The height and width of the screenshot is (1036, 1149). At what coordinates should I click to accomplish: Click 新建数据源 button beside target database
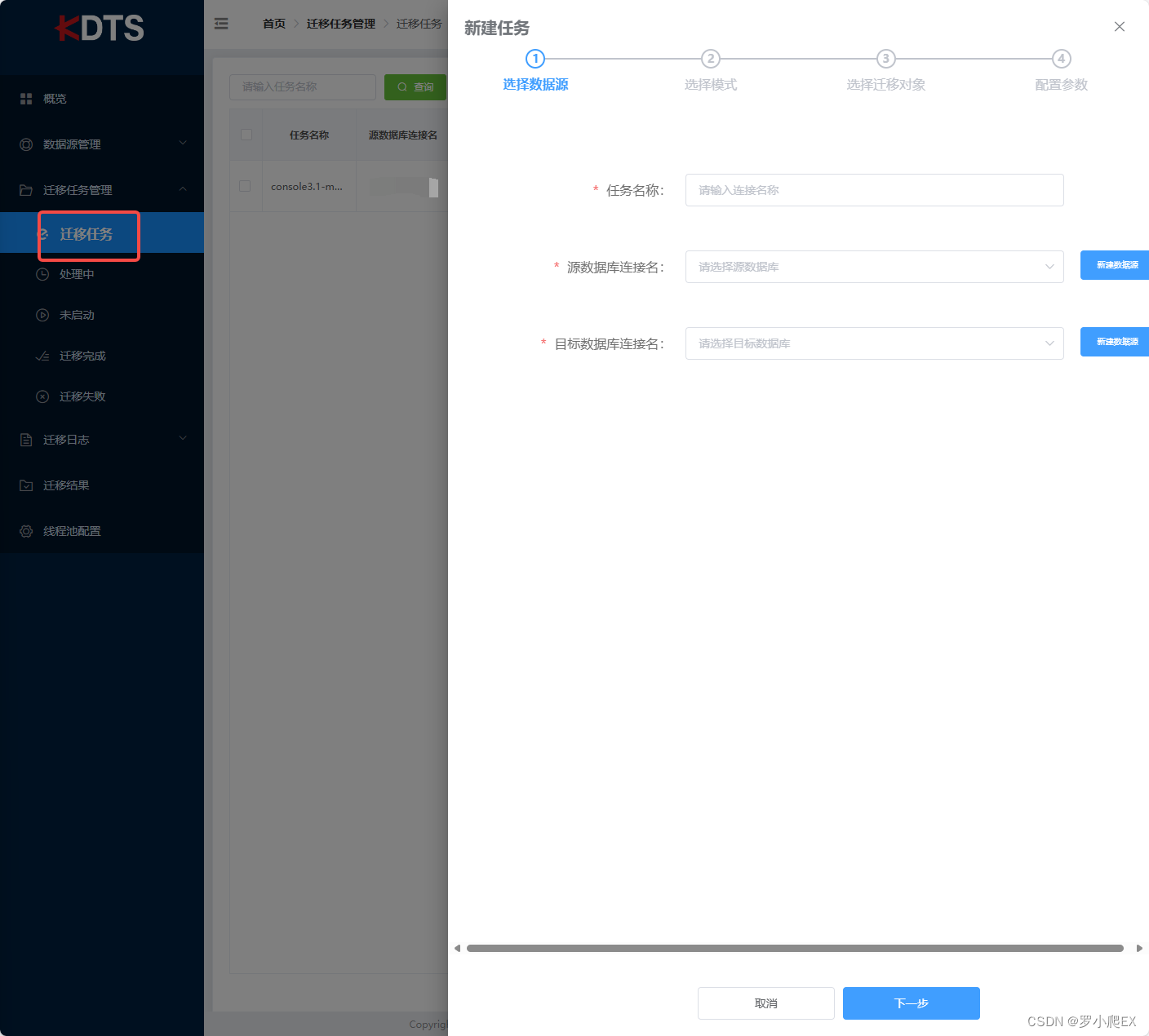click(1115, 342)
